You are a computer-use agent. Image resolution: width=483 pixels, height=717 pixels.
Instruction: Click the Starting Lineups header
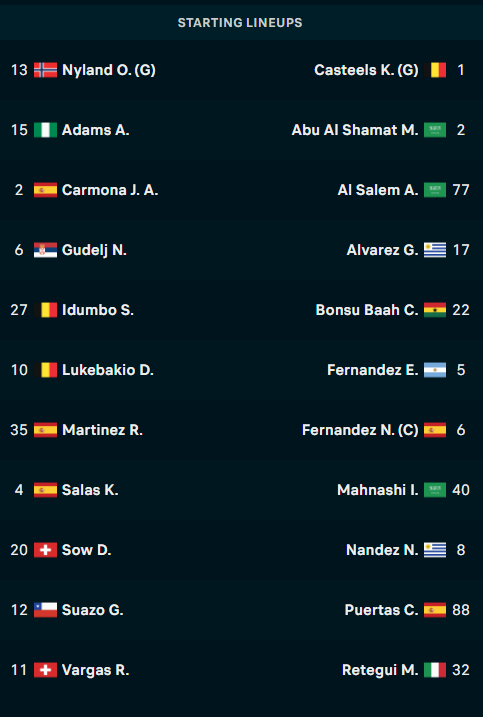[x=240, y=23]
